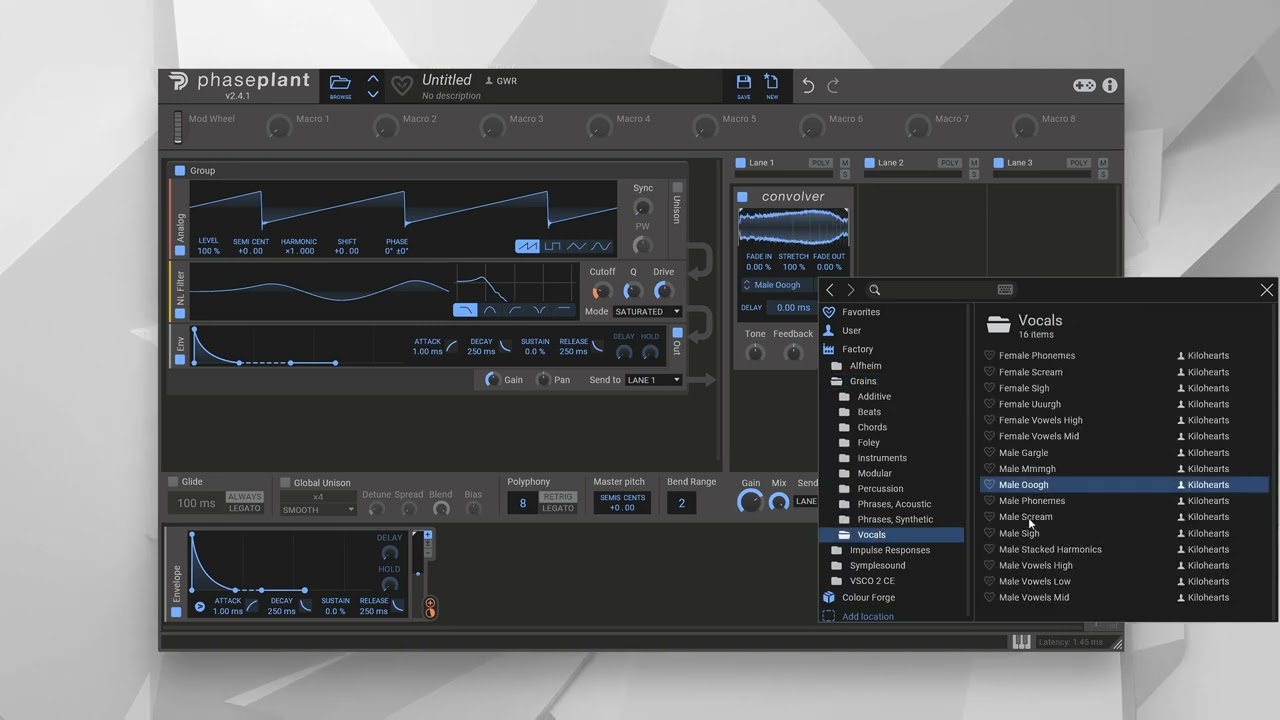The width and height of the screenshot is (1280, 720).
Task: Click the browser search magnifier icon
Action: point(874,290)
